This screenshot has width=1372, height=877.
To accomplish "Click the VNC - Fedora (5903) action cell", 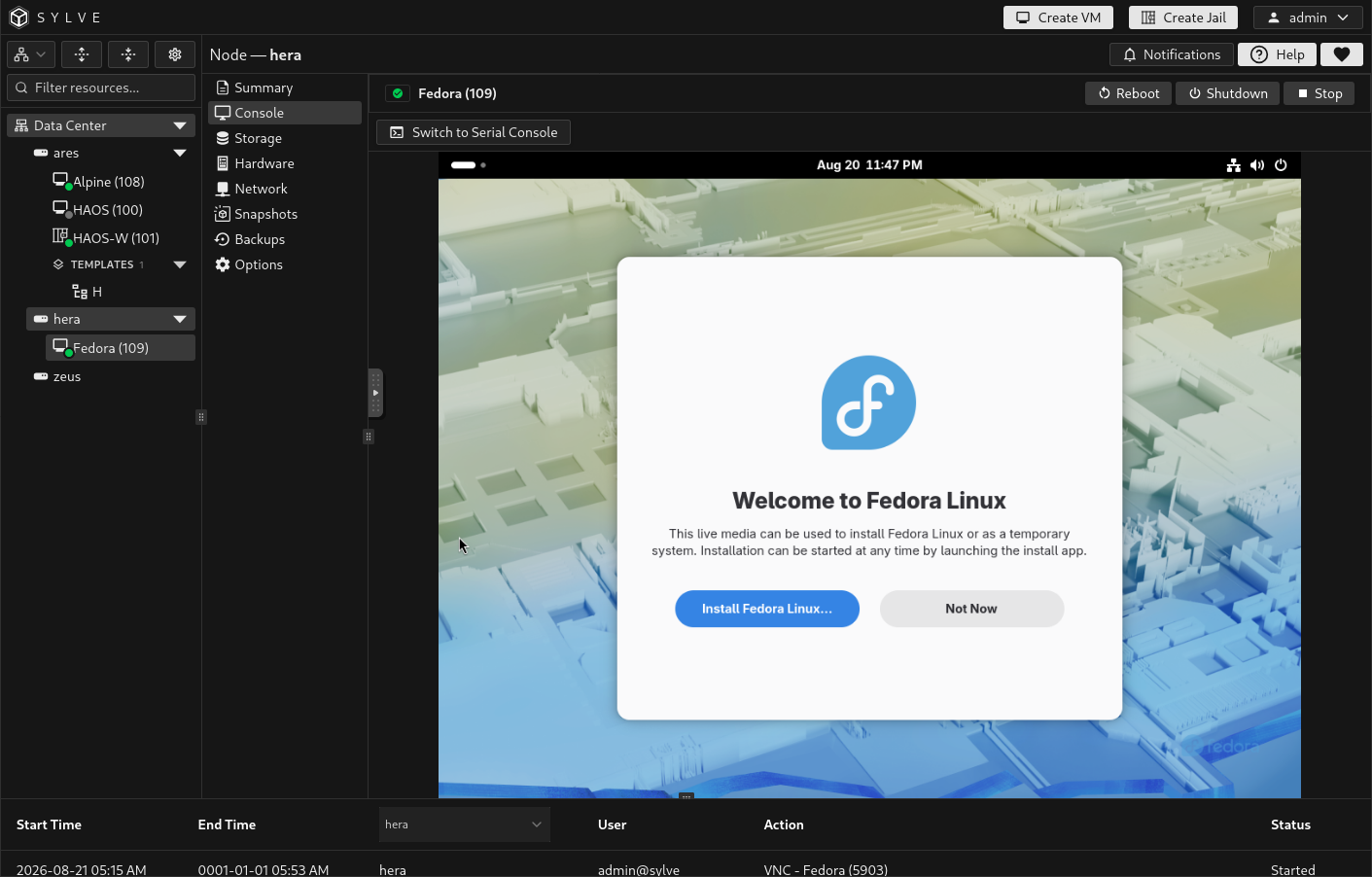I will pos(826,869).
